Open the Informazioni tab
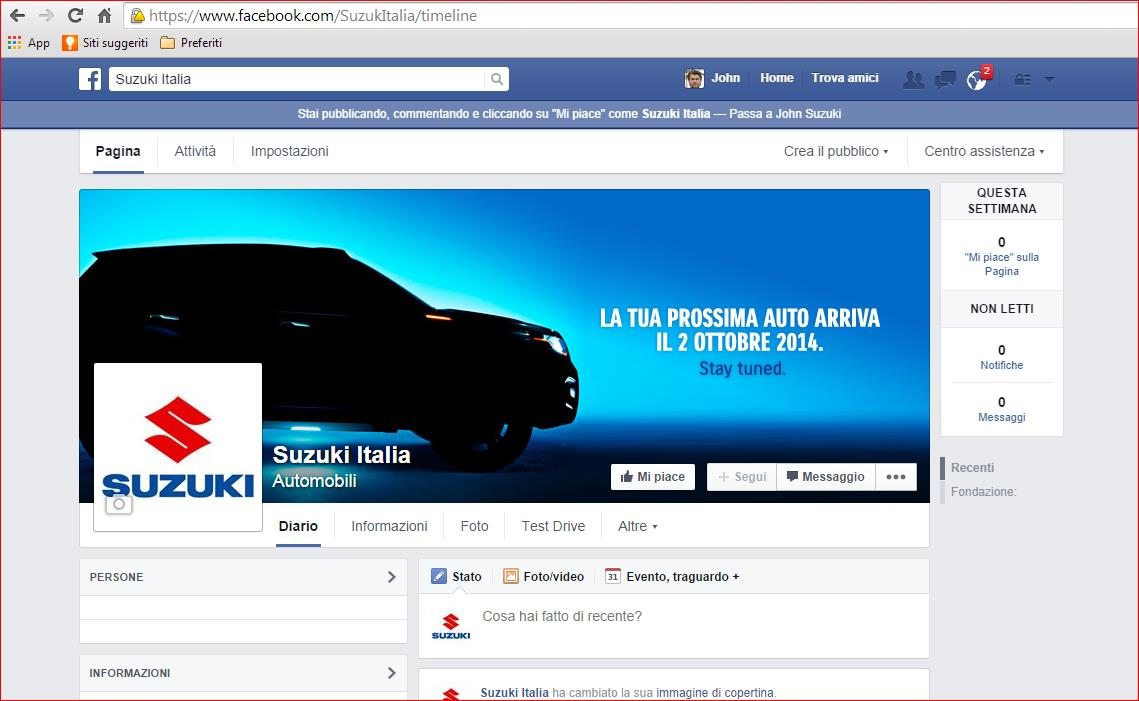This screenshot has height=701, width=1139. click(x=389, y=526)
